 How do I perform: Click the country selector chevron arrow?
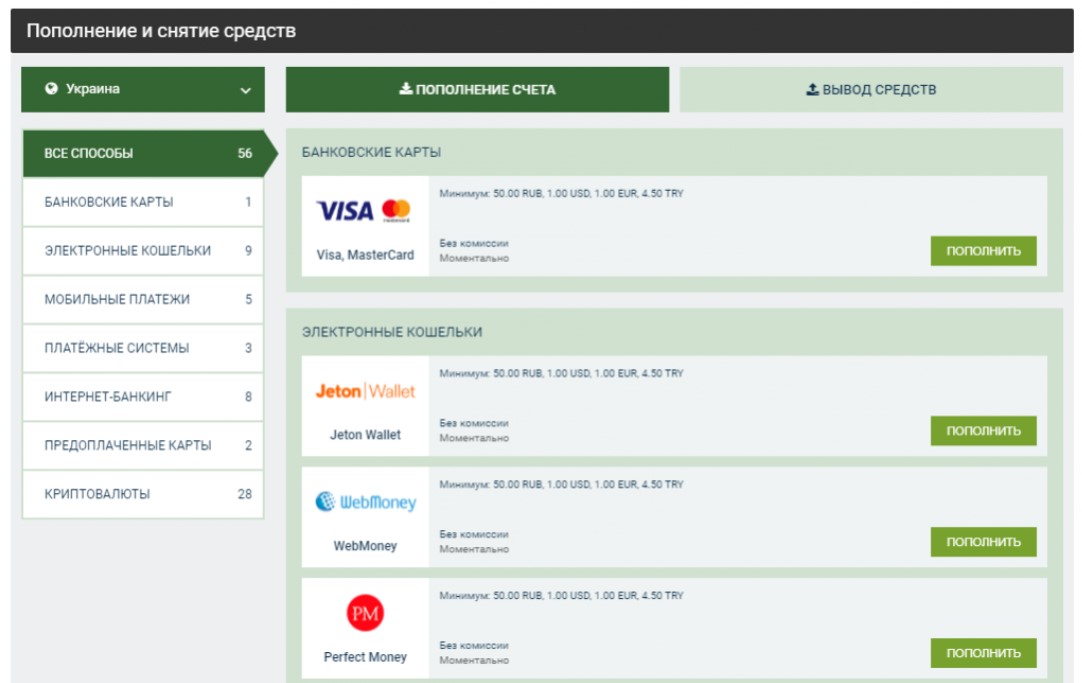tap(245, 91)
